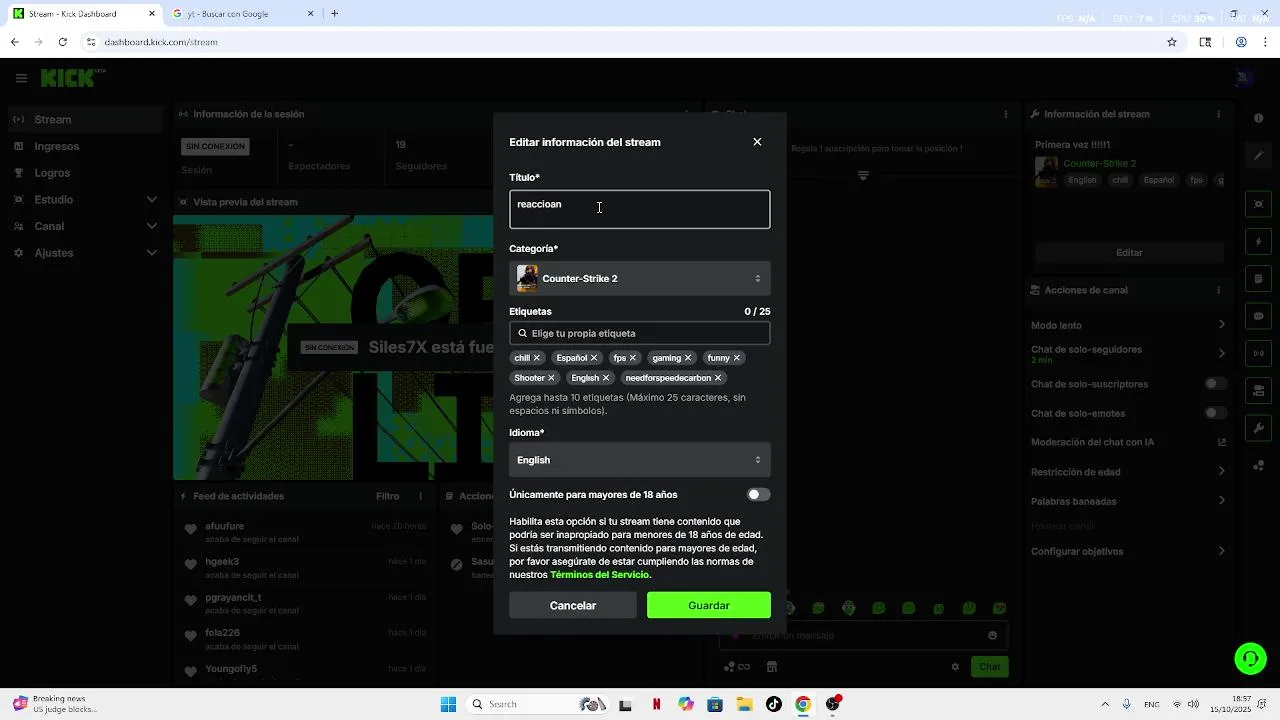The width and height of the screenshot is (1280, 720).
Task: Remove the Español tag
Action: pos(594,358)
